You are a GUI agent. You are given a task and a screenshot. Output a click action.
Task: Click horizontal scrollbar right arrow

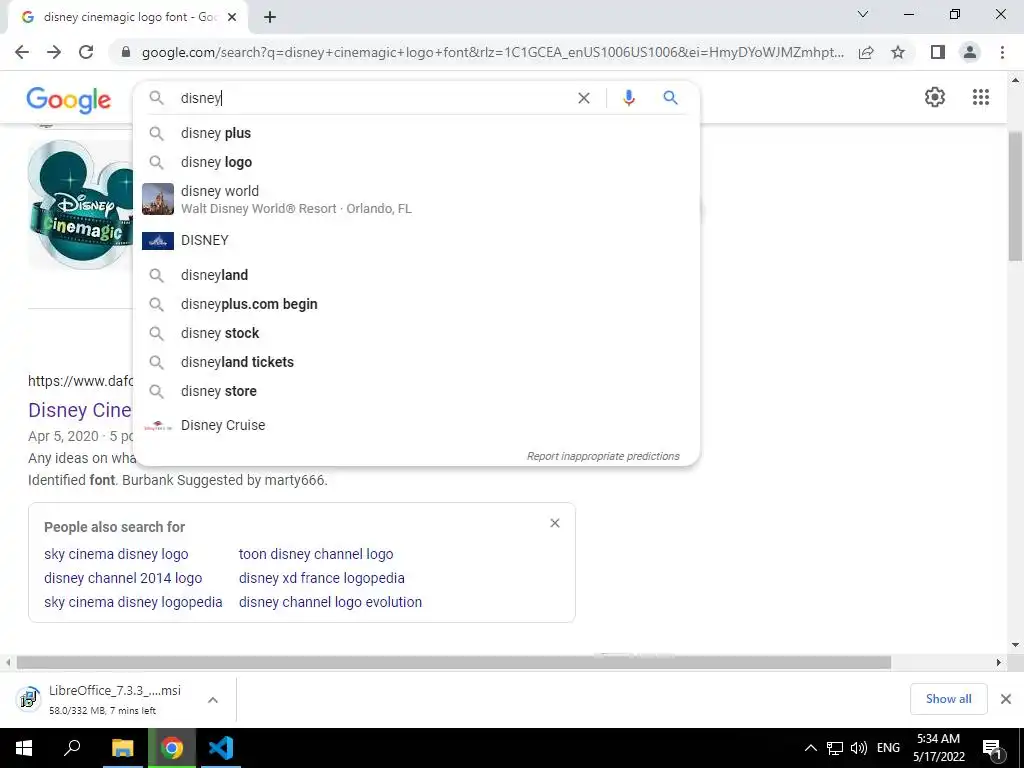(x=999, y=662)
